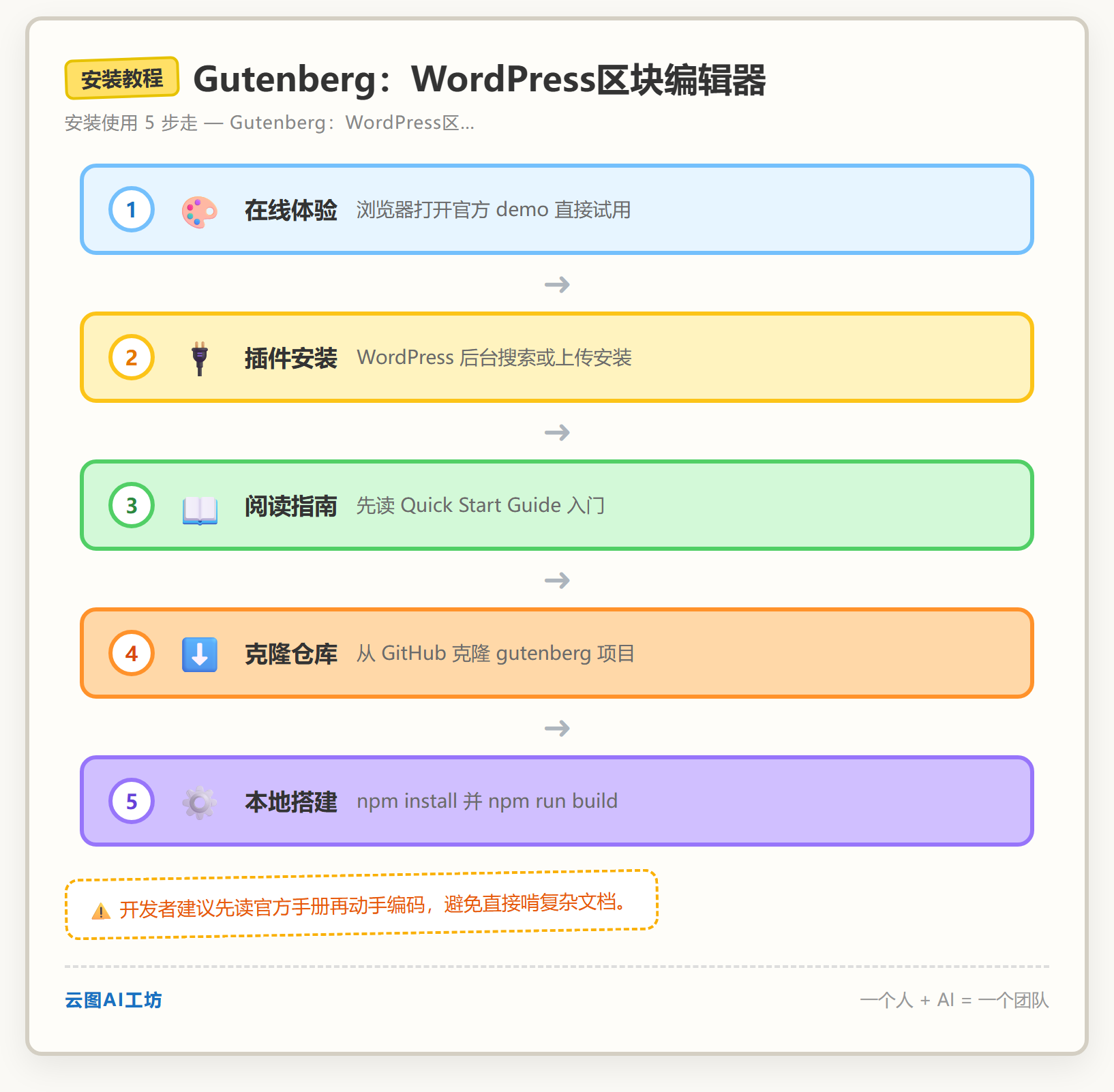This screenshot has width=1114, height=1092.
Task: Click the 在线体验 step title
Action: pyautogui.click(x=291, y=210)
